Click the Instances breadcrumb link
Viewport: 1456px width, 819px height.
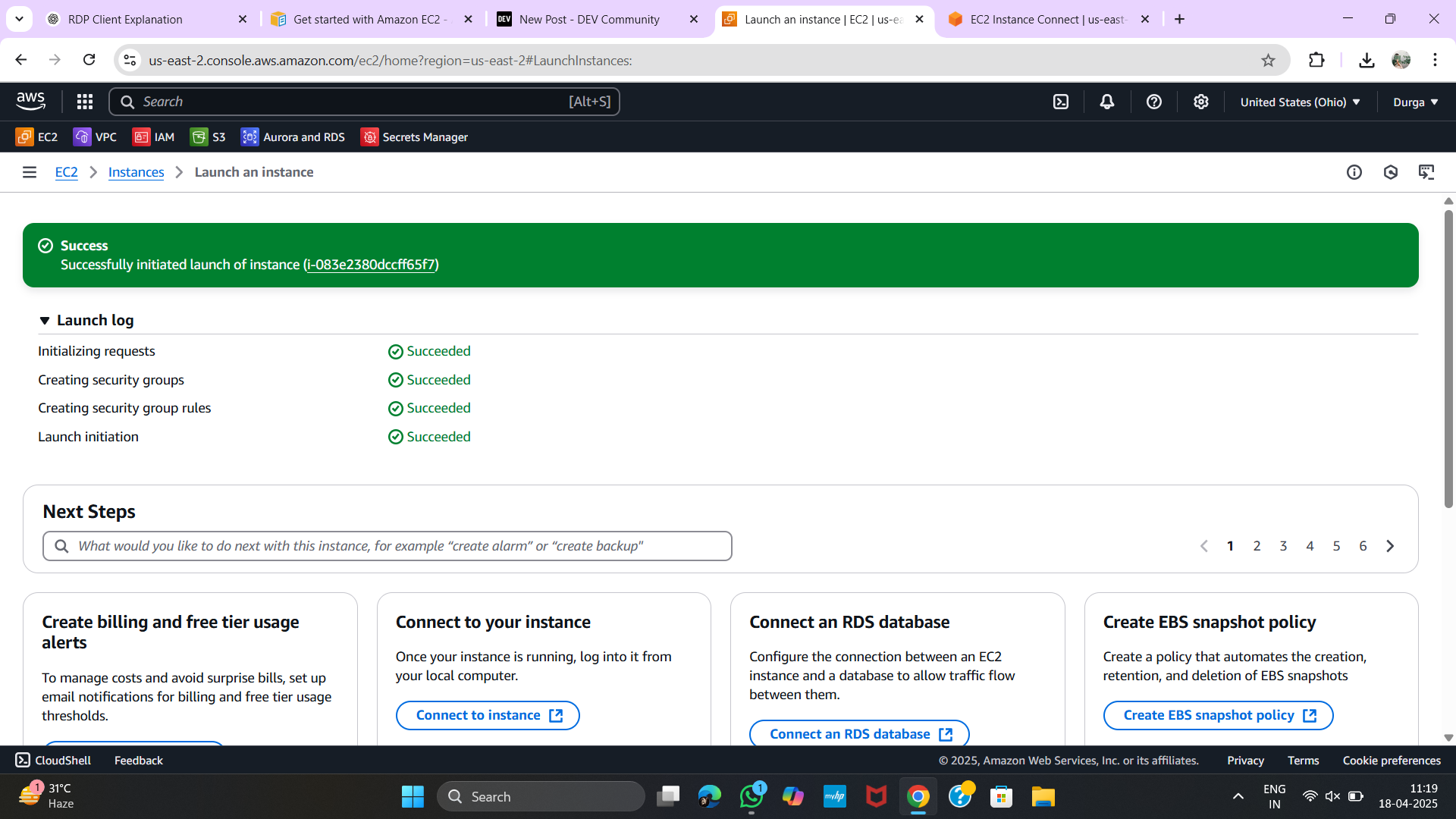coord(136,172)
